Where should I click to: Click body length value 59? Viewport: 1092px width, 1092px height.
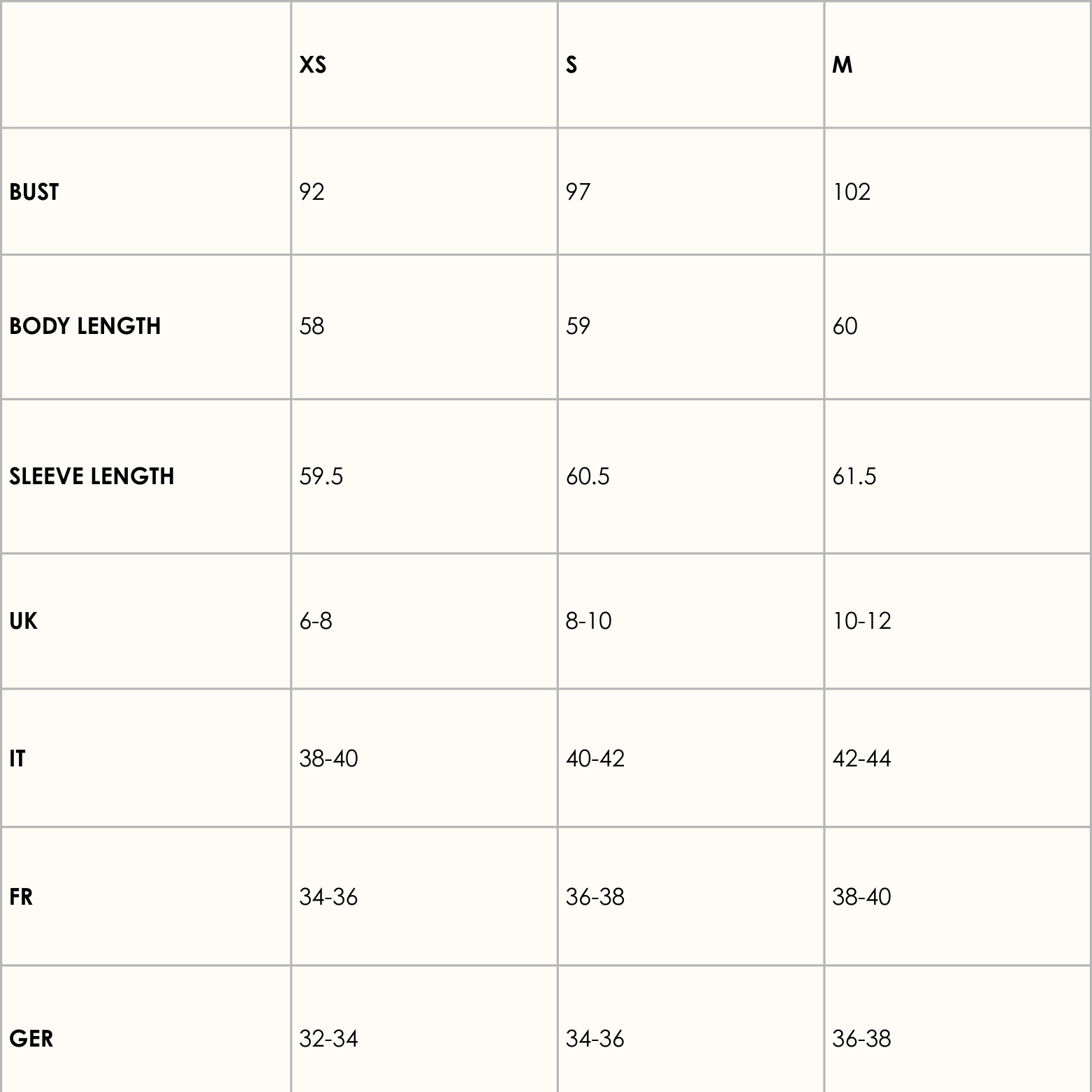click(x=578, y=326)
